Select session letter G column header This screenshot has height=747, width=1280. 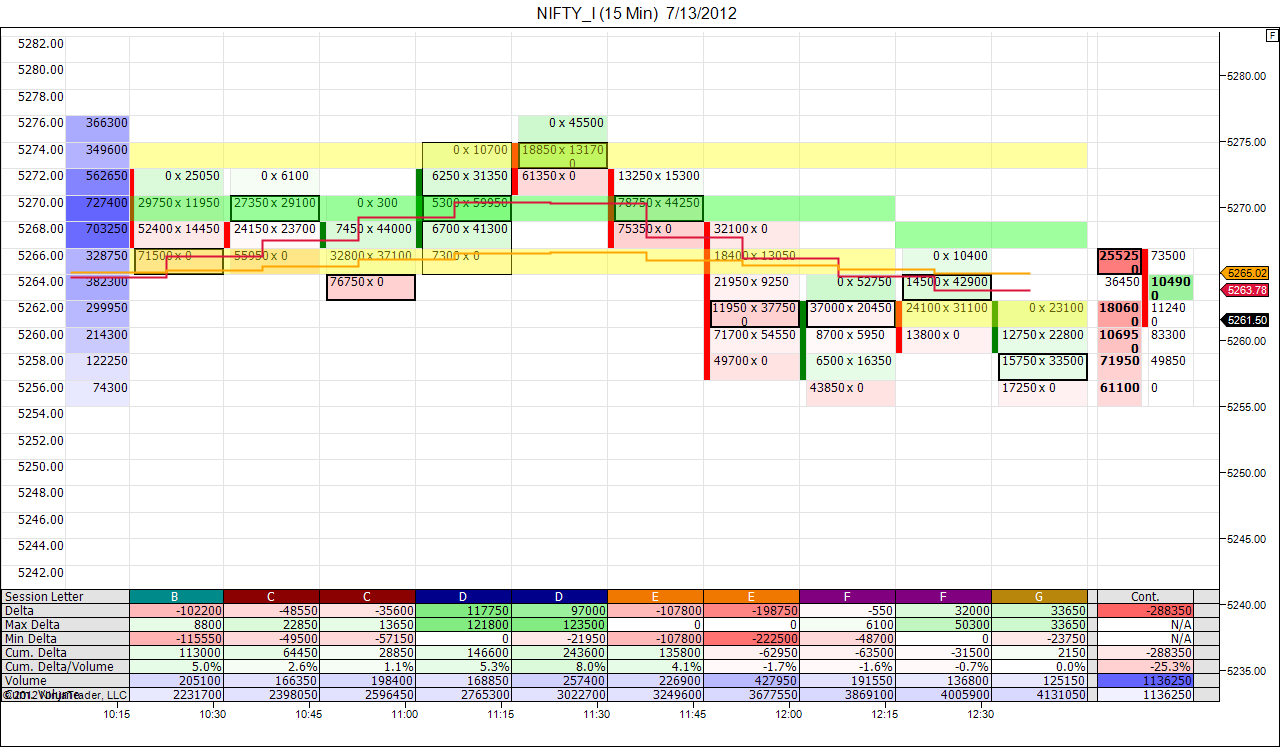point(1039,597)
